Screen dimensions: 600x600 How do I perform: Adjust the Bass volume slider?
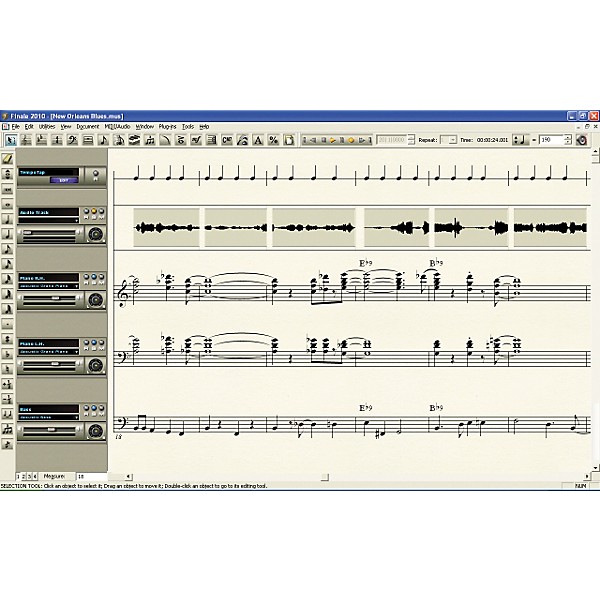50,430
